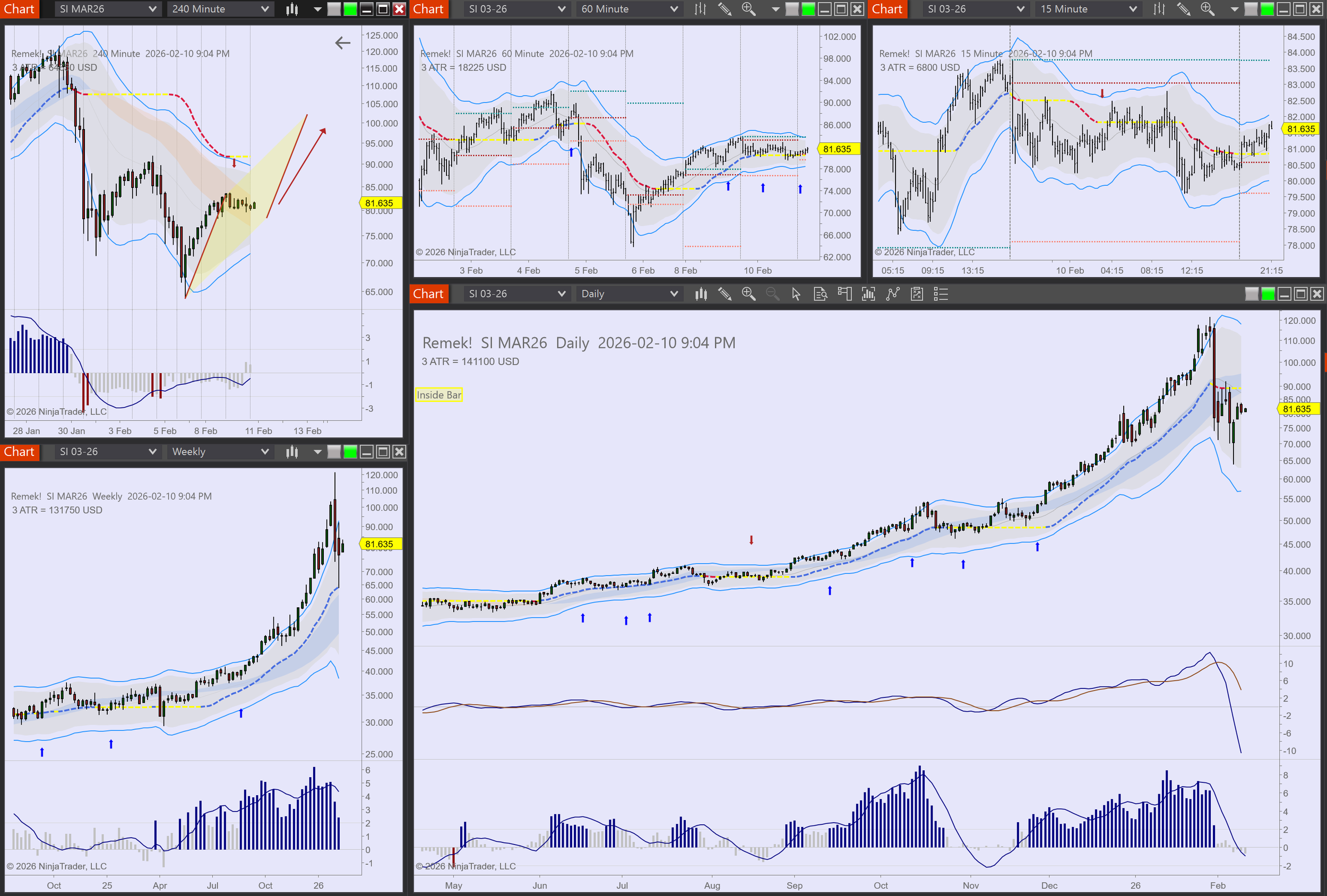
Task: Click the Inside Bar label button
Action: point(438,394)
